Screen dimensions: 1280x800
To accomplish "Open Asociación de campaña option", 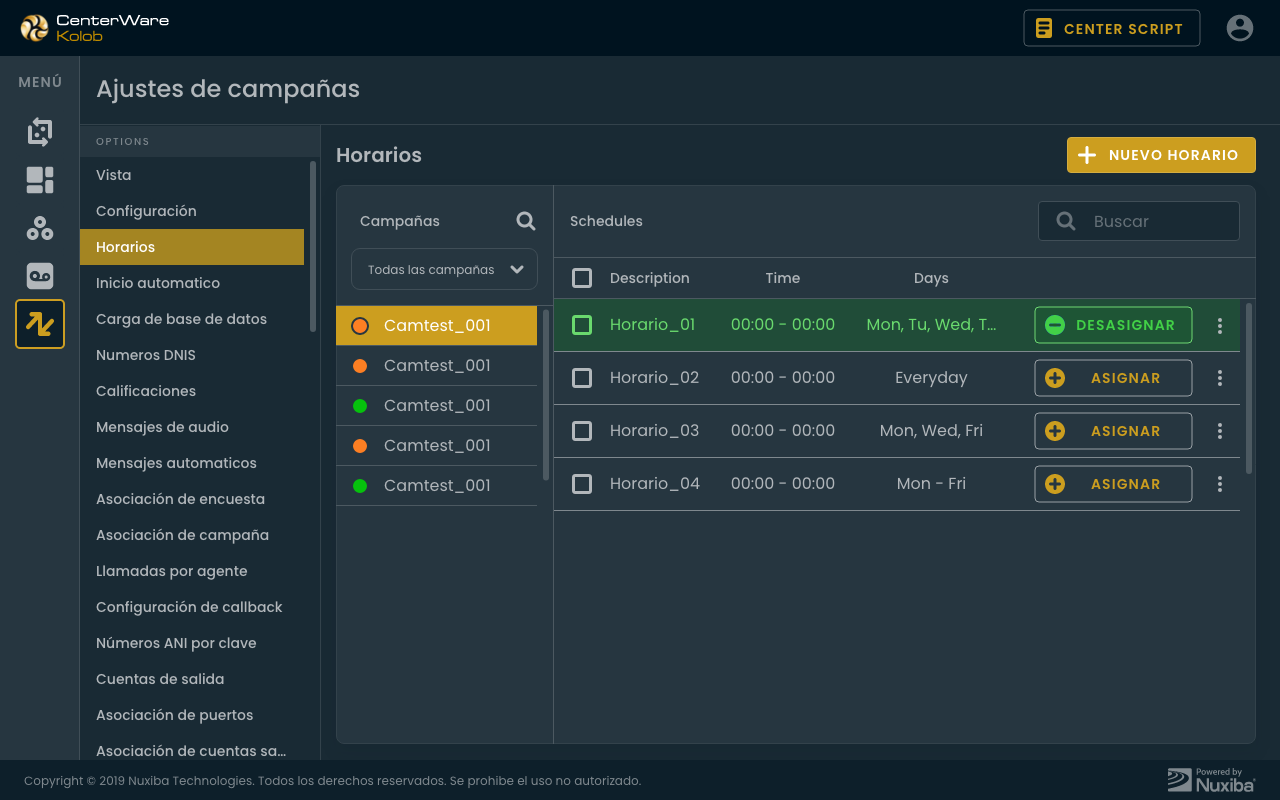I will [x=192, y=535].
